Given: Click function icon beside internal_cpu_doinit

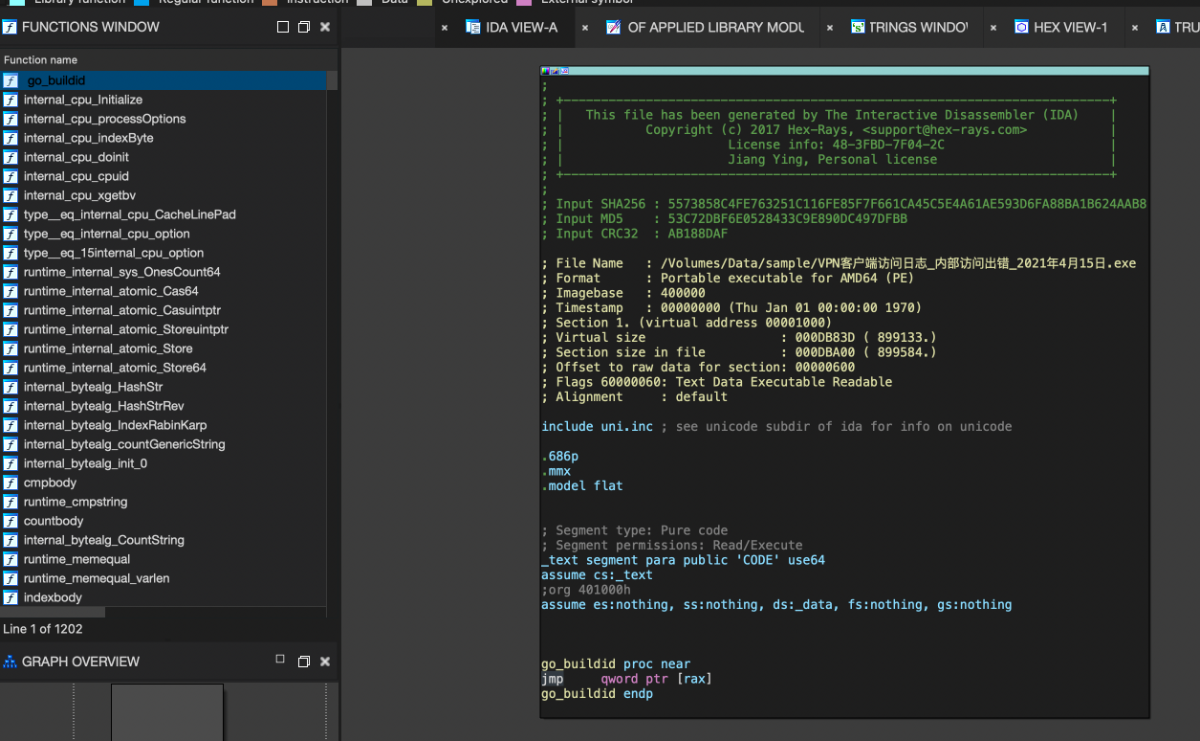Looking at the screenshot, I should pyautogui.click(x=10, y=157).
